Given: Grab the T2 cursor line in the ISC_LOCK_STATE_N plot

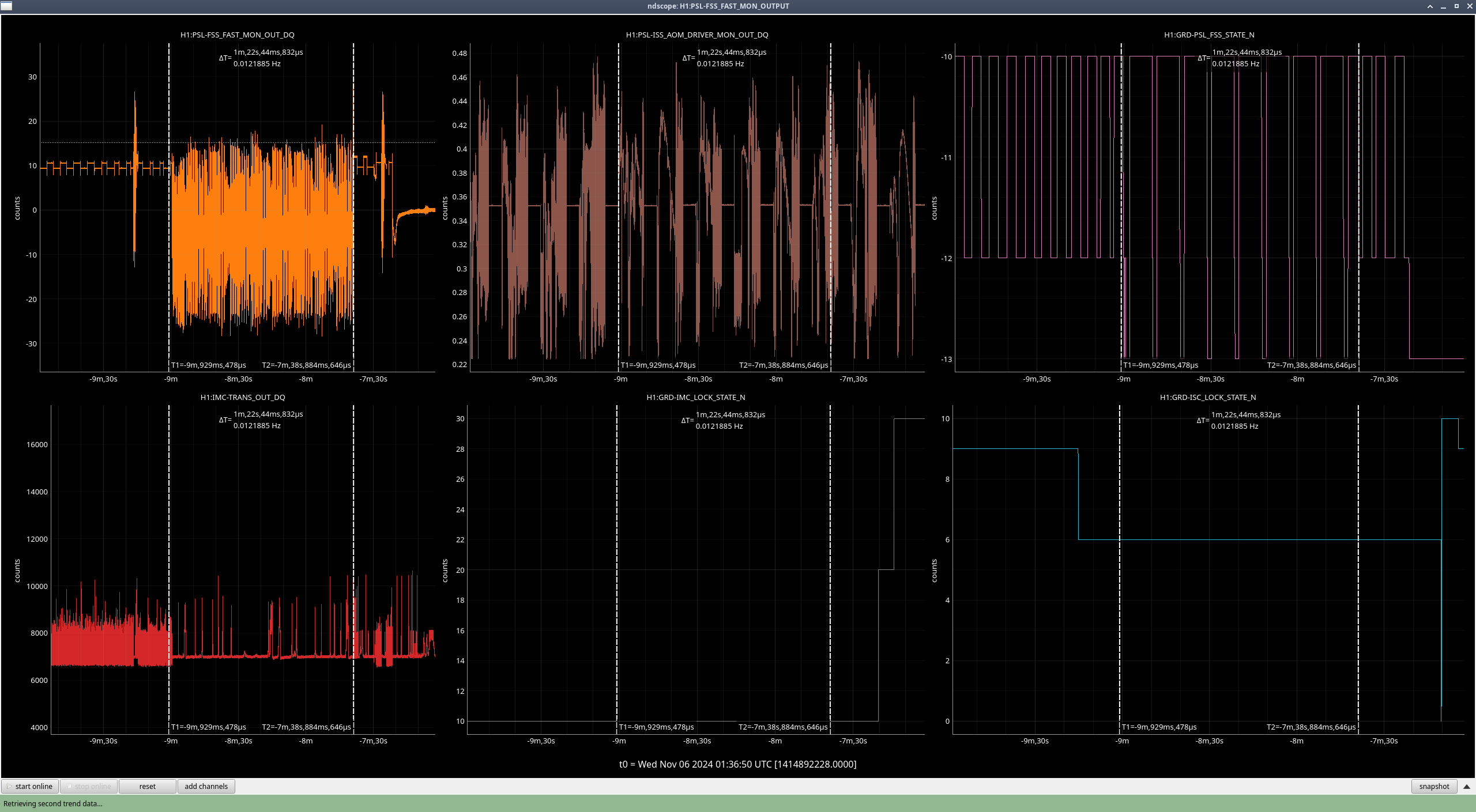Looking at the screenshot, I should click(x=1358, y=569).
